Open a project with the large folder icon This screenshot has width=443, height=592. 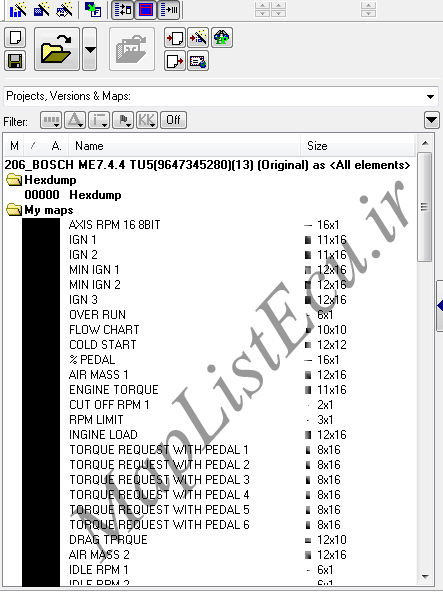click(x=57, y=49)
